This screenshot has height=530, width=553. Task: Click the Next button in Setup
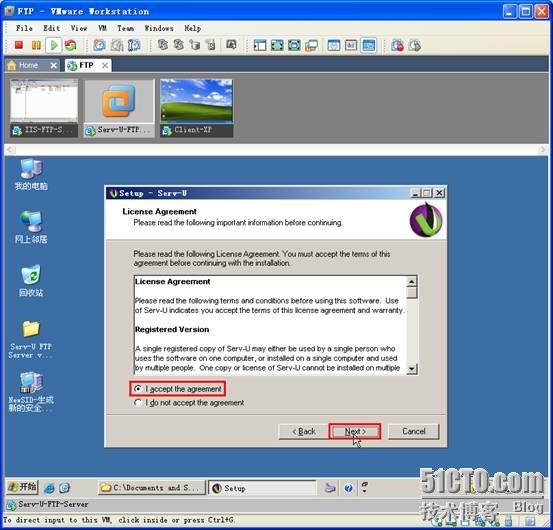pyautogui.click(x=355, y=431)
